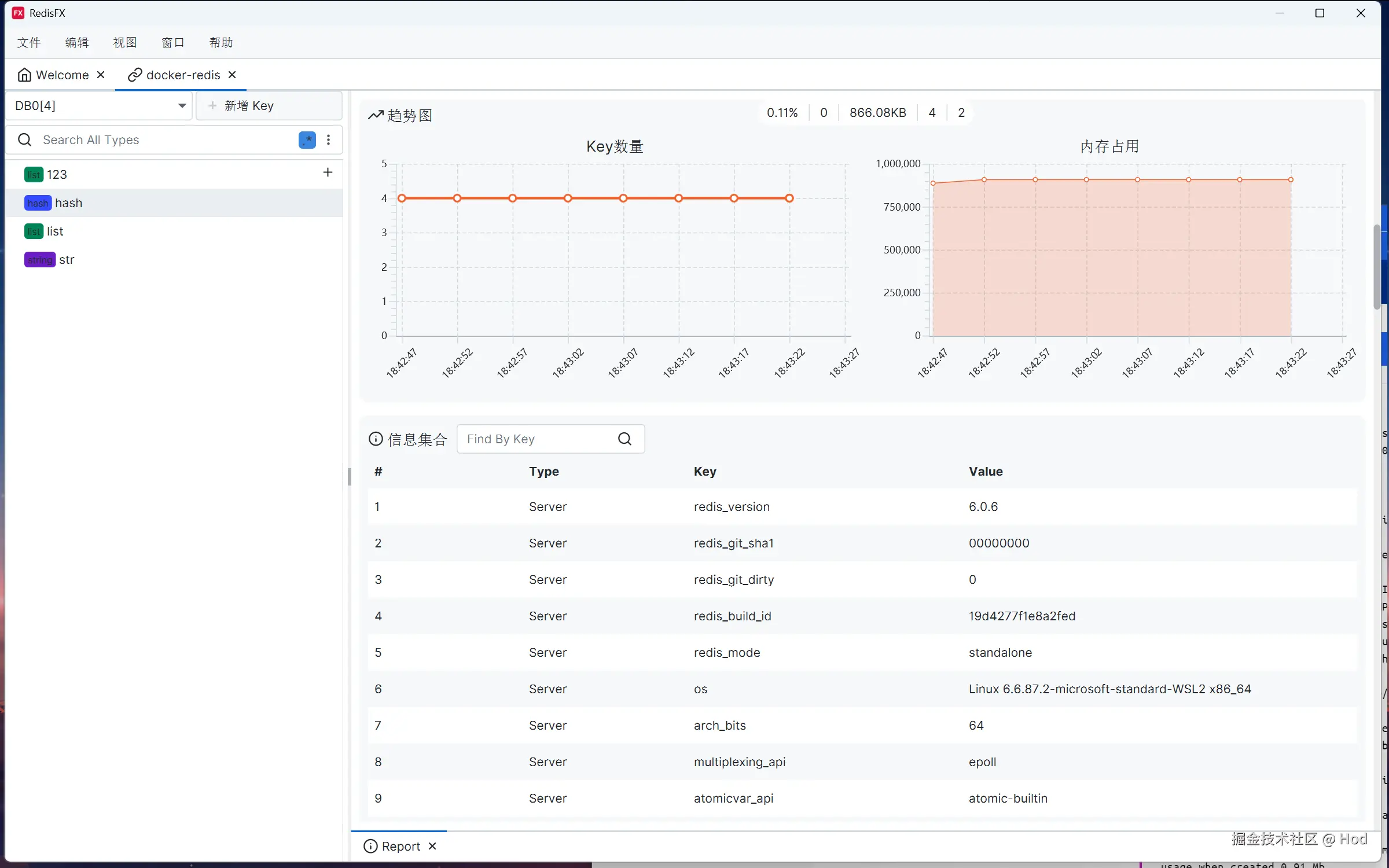Close the docker-redis connection tab

click(x=232, y=75)
